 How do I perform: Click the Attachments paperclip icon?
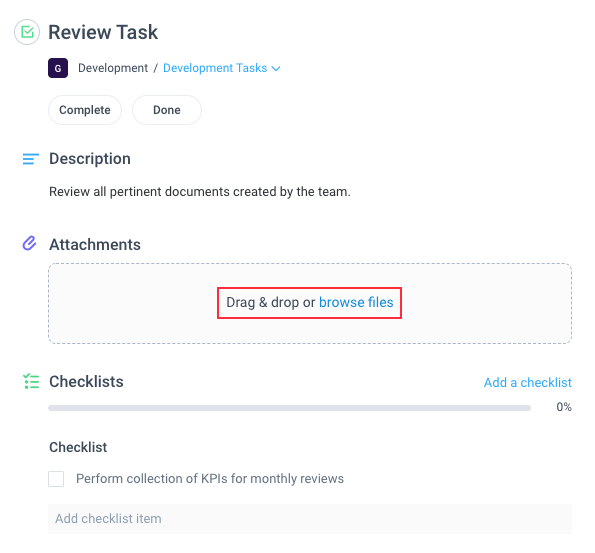click(x=30, y=244)
